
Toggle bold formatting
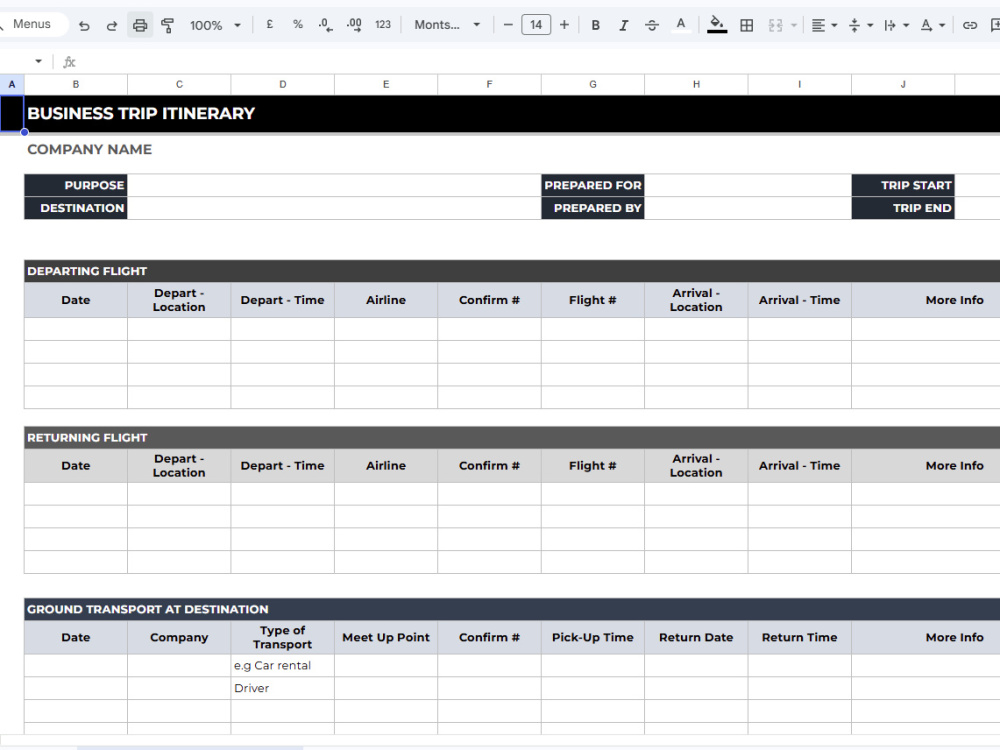(595, 25)
